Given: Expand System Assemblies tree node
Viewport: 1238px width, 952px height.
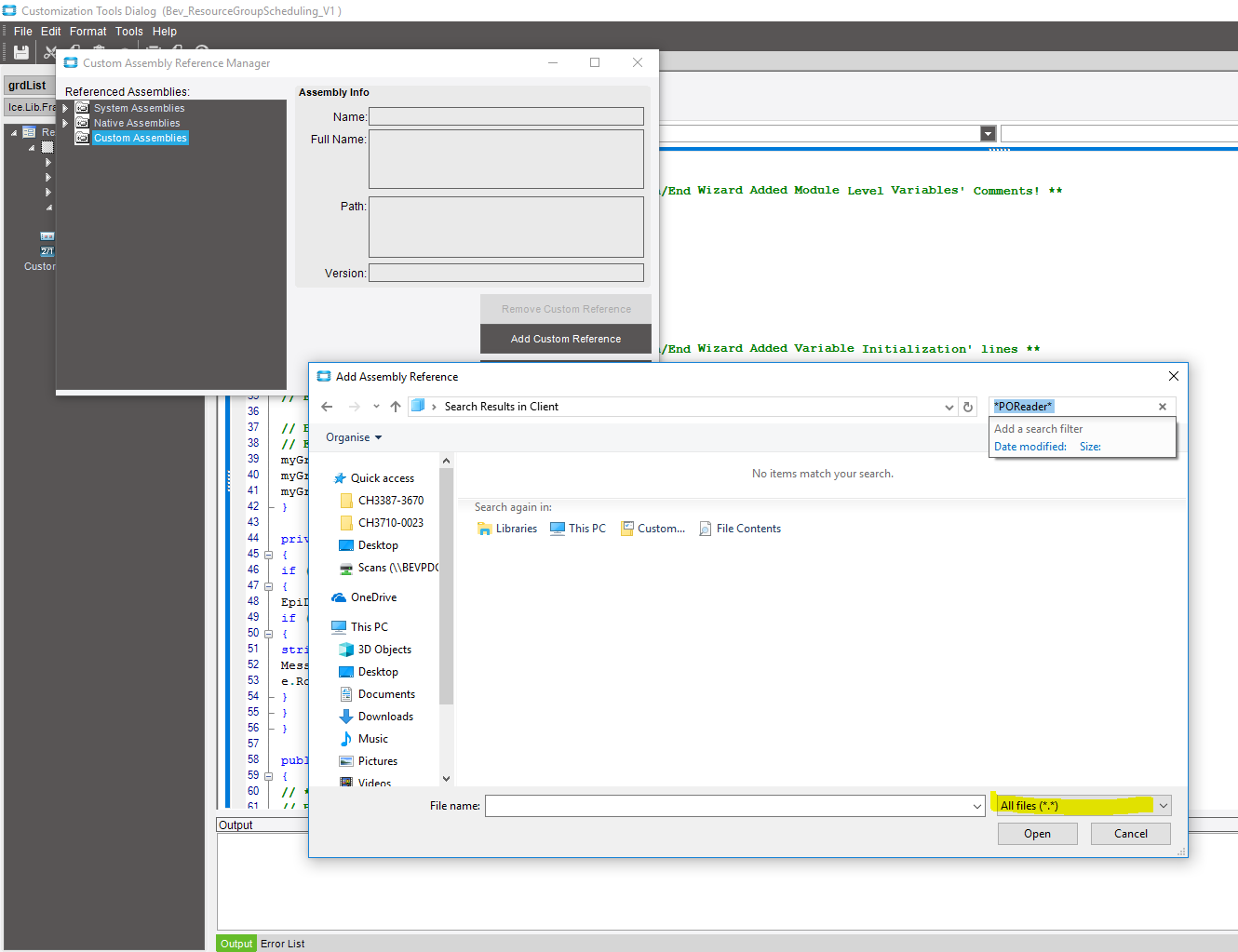Looking at the screenshot, I should pos(65,108).
